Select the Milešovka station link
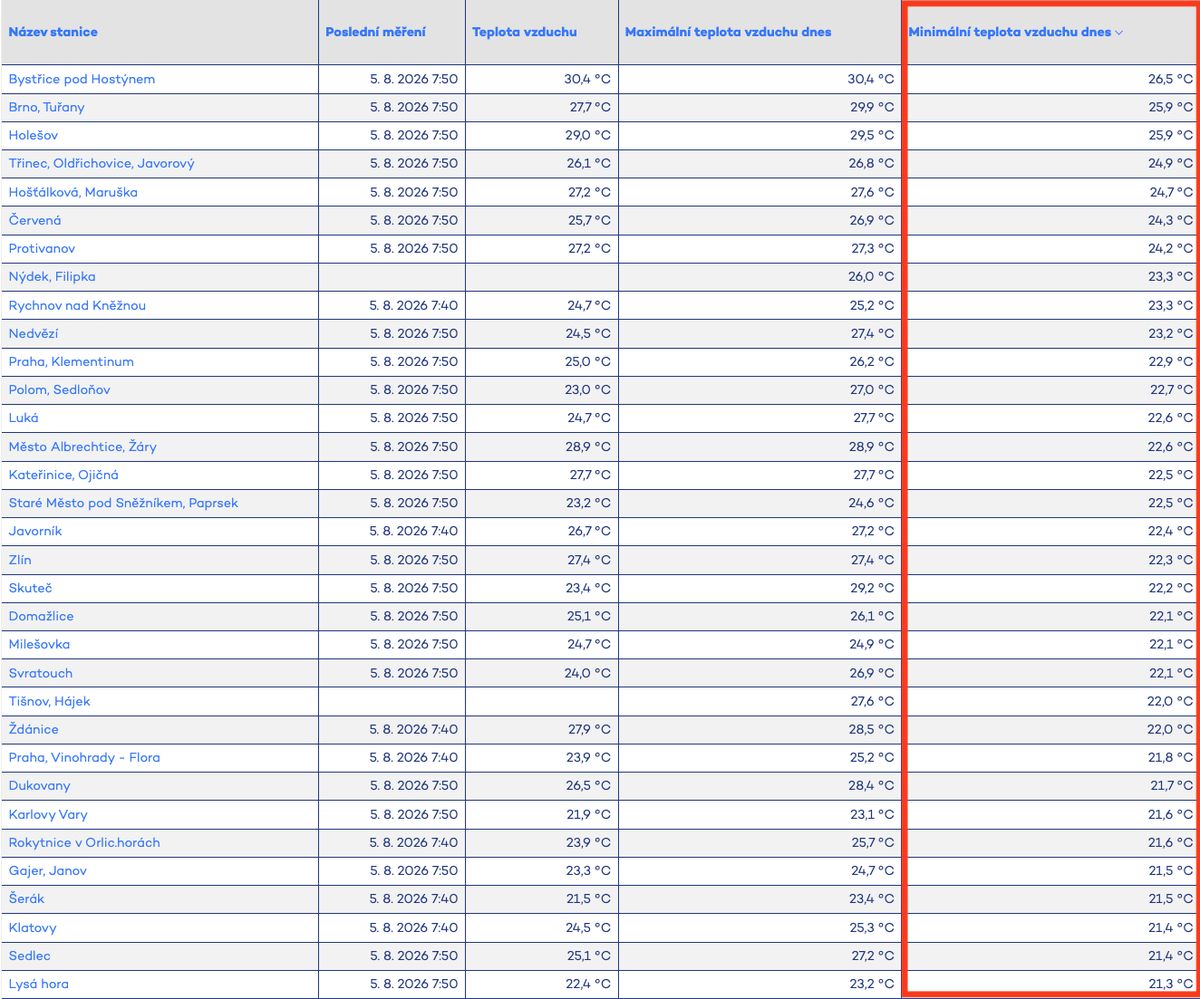This screenshot has height=999, width=1200. 39,644
